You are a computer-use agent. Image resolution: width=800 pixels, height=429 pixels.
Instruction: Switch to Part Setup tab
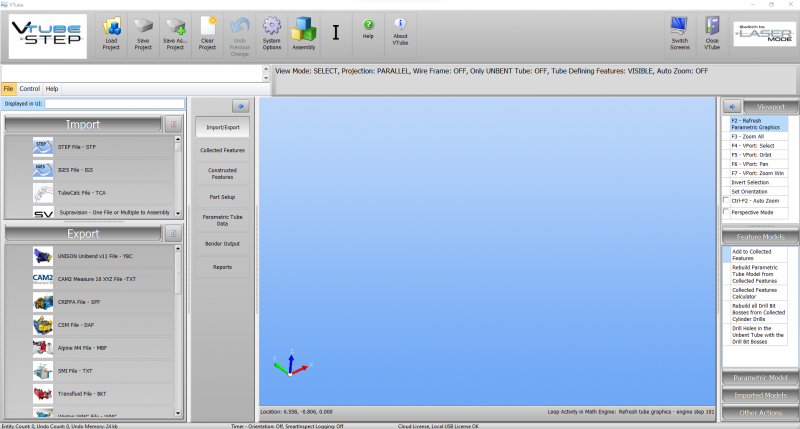222,197
